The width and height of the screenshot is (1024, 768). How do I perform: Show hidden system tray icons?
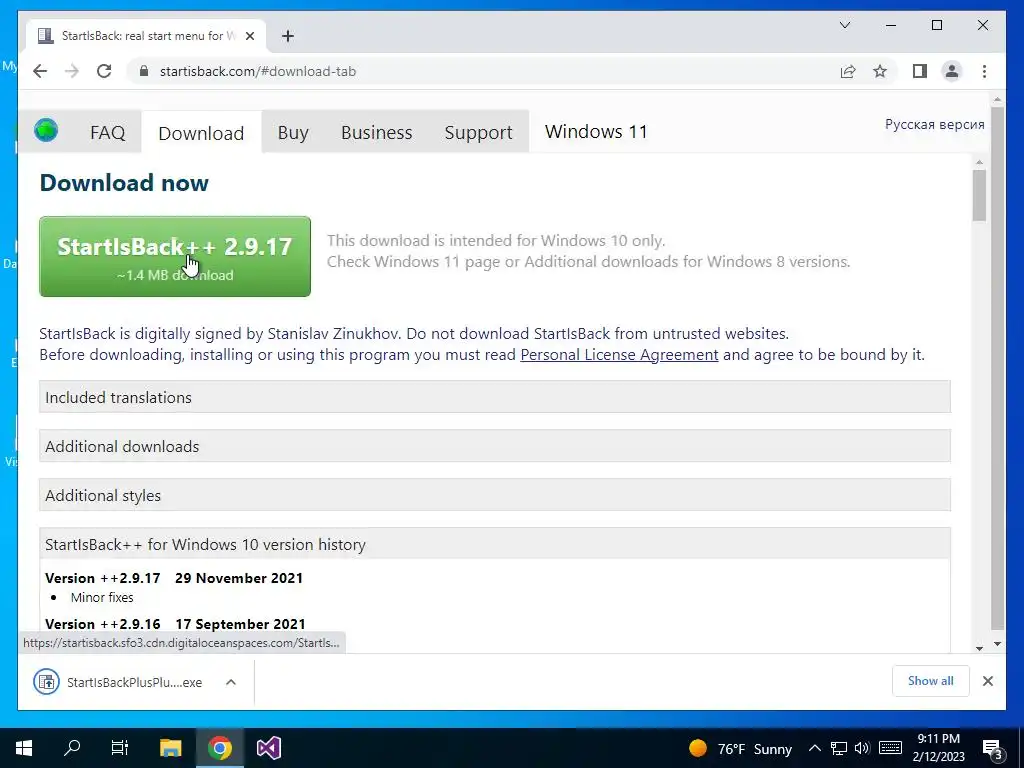pyautogui.click(x=814, y=748)
